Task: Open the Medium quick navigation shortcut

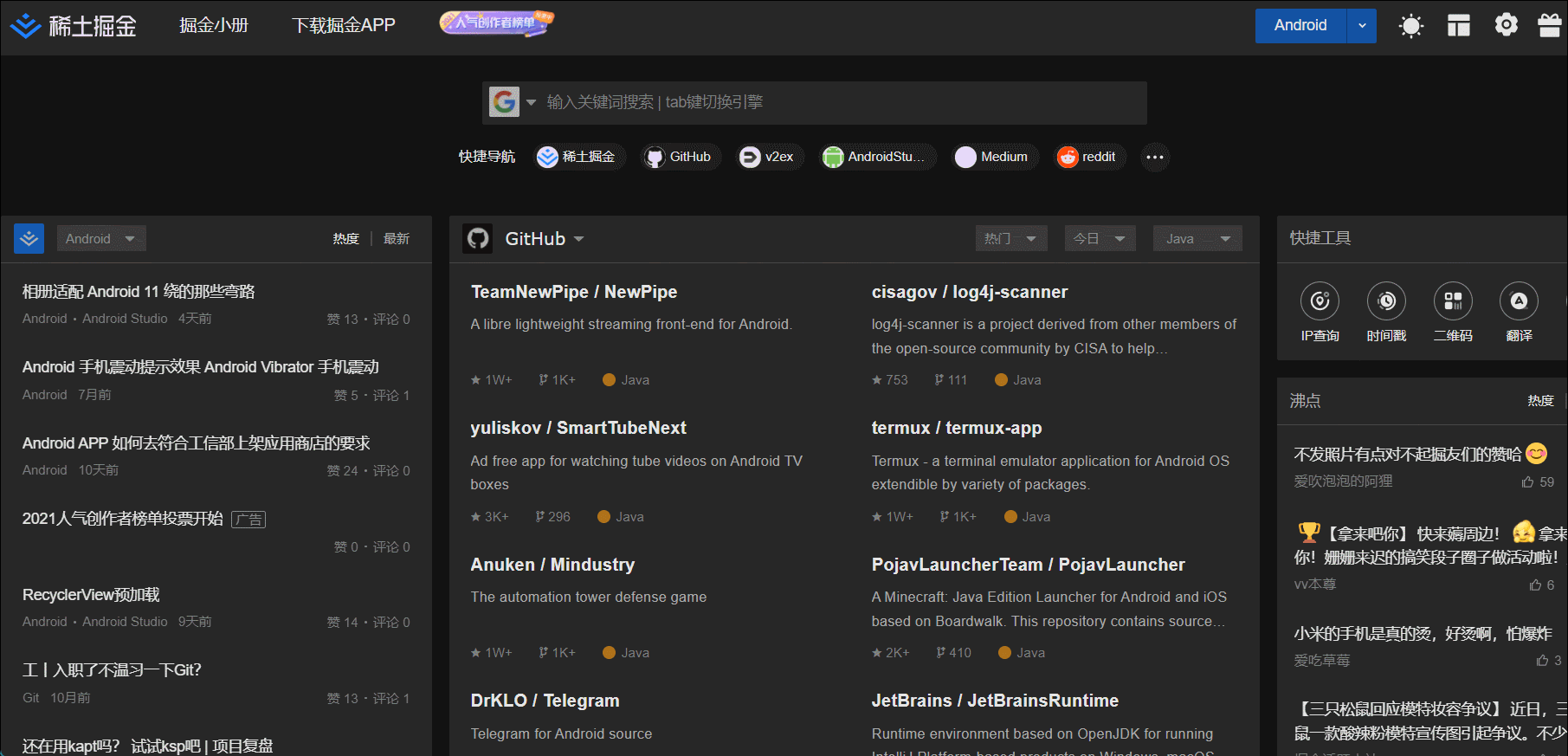Action: click(x=994, y=157)
